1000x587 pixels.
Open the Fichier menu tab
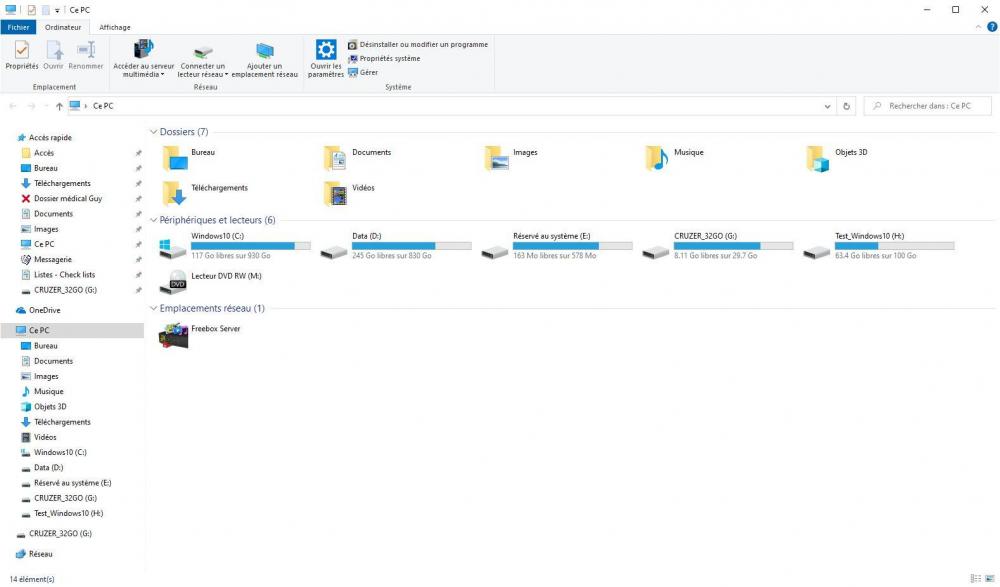pos(18,27)
